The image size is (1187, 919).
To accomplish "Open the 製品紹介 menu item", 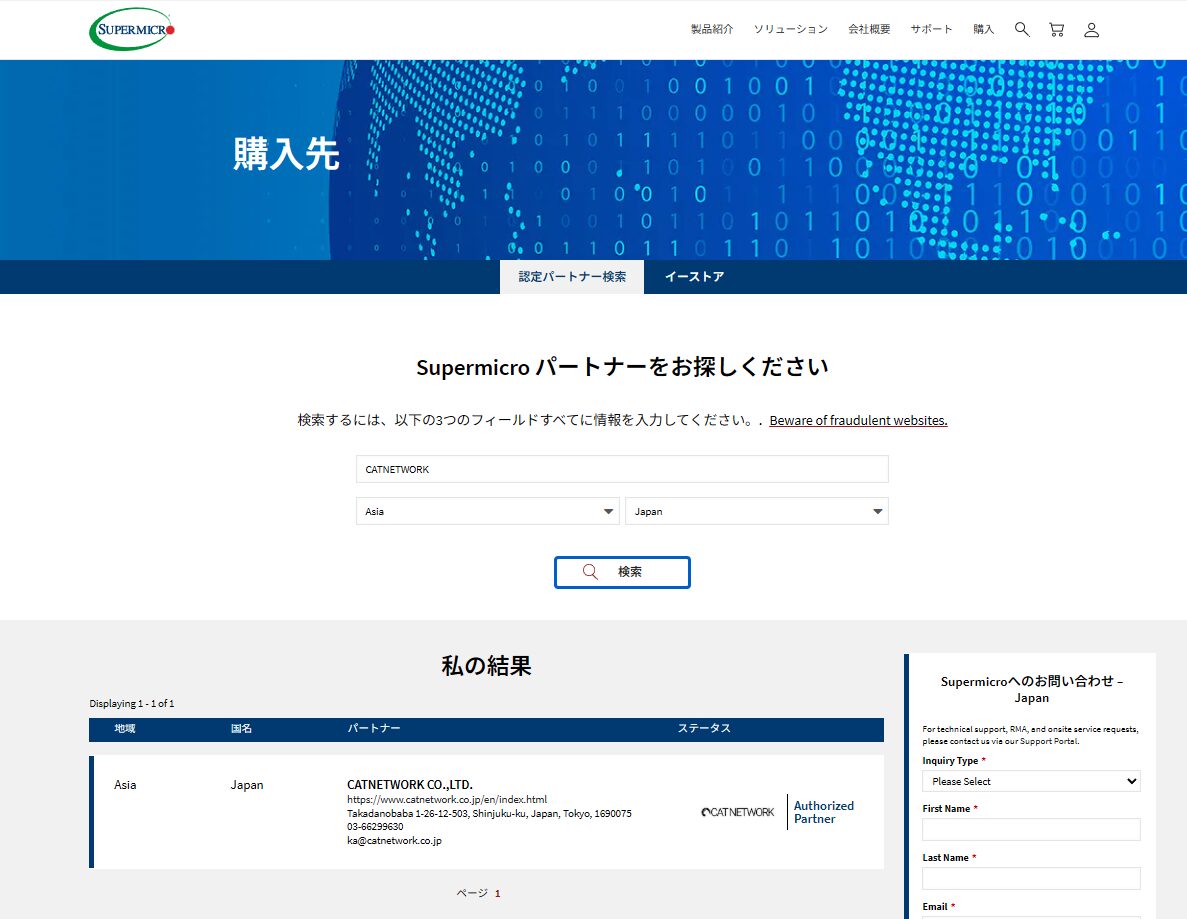I will click(x=710, y=29).
